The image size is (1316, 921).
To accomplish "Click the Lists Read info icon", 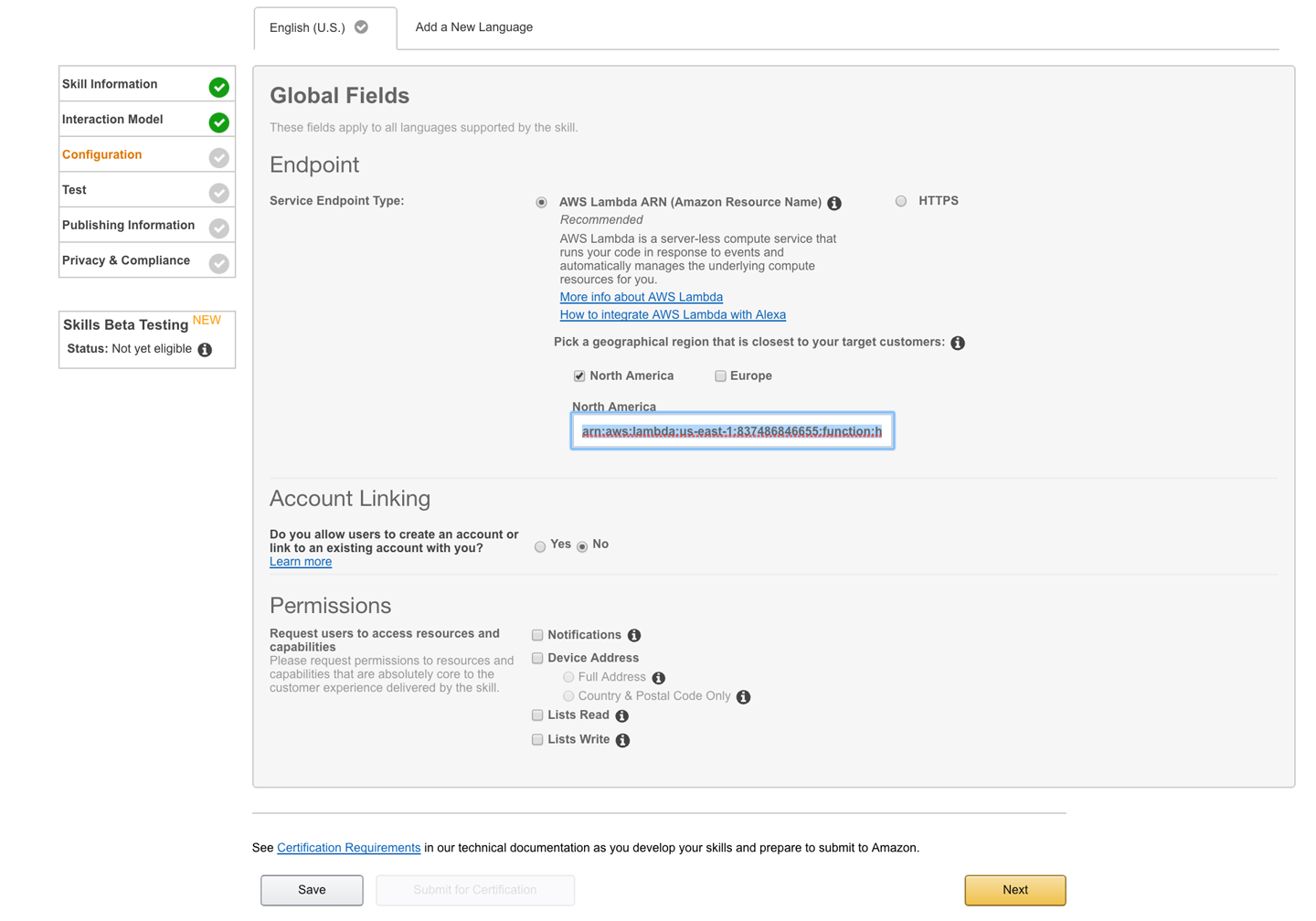I will pyautogui.click(x=622, y=716).
